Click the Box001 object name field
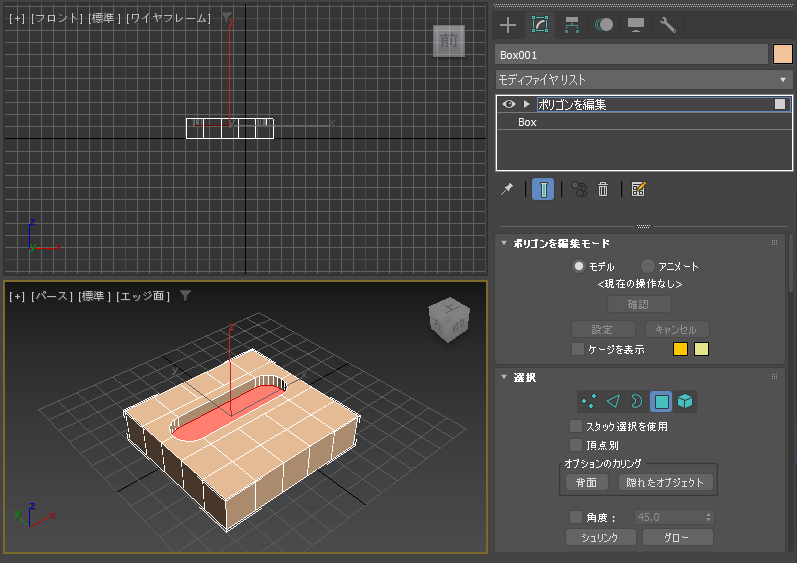The height and width of the screenshot is (563, 797). (631, 55)
